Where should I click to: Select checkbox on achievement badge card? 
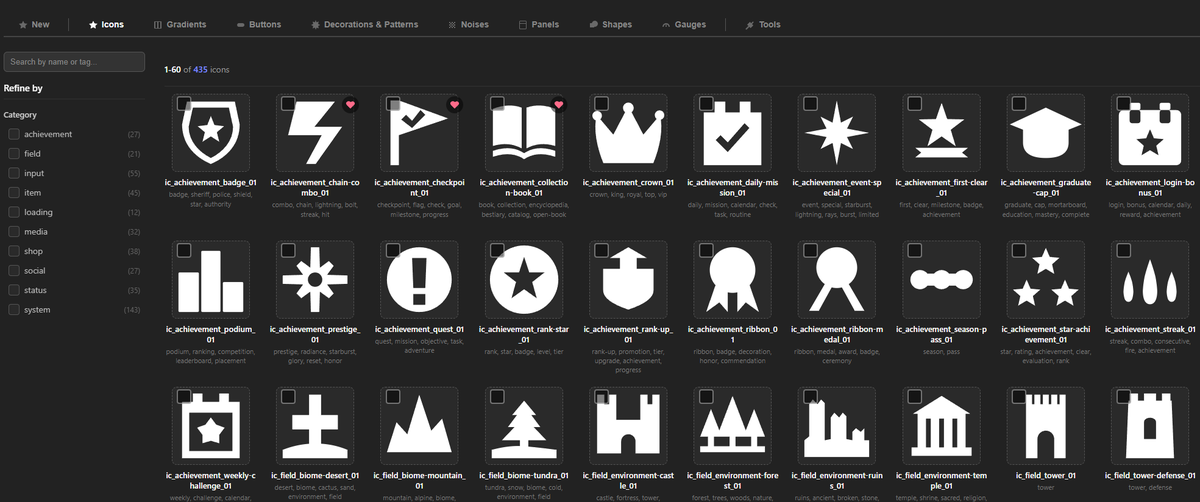coord(184,103)
